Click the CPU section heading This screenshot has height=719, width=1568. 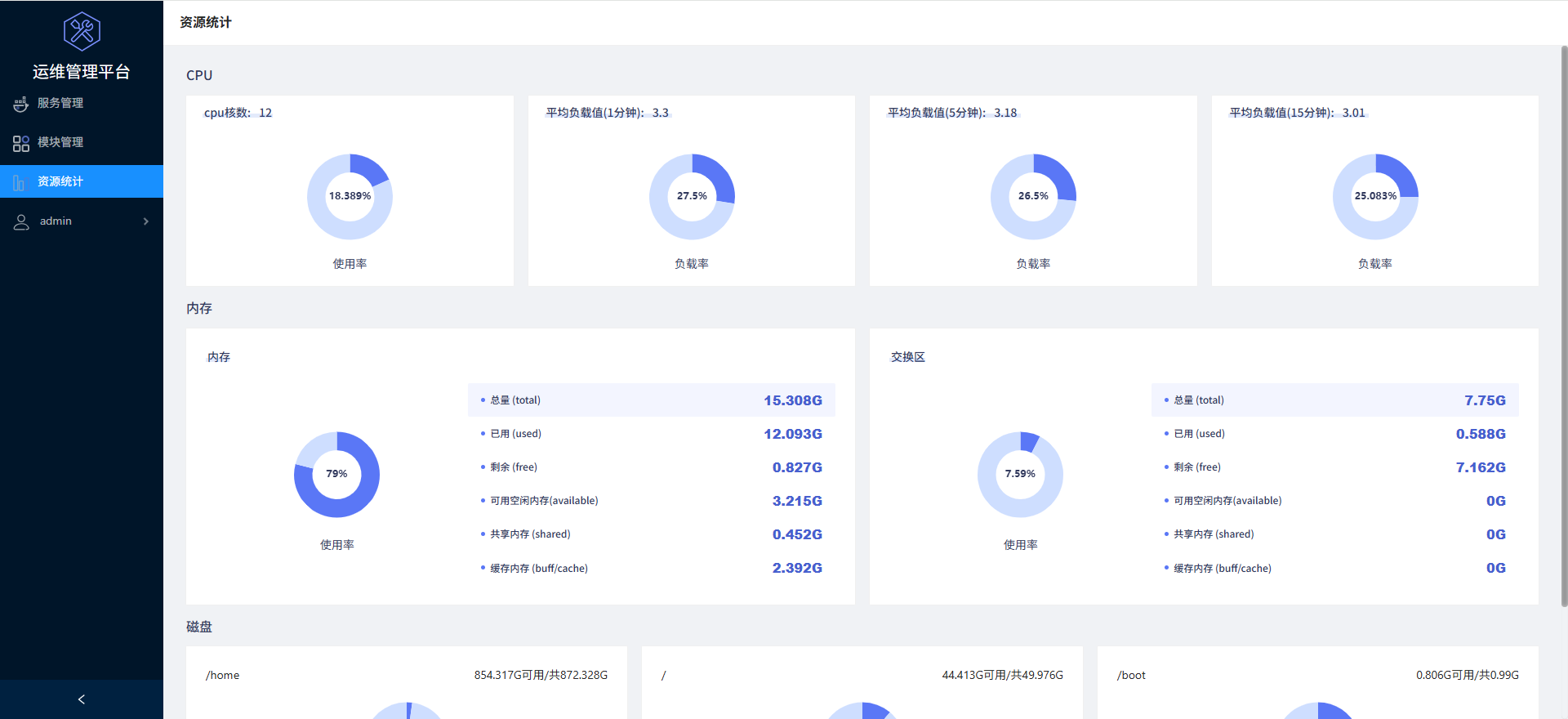tap(199, 75)
